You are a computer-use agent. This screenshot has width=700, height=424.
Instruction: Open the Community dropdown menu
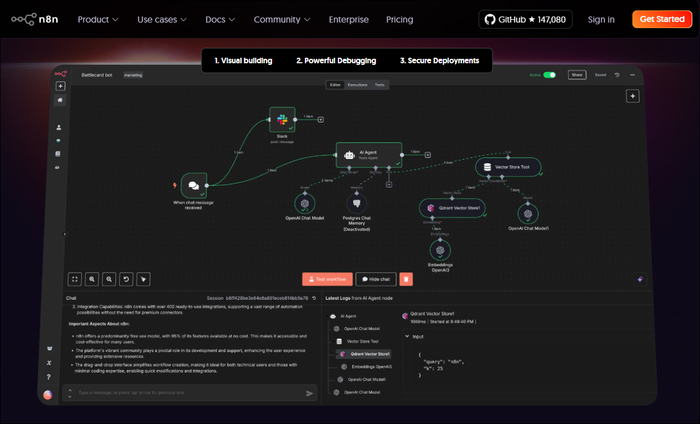(x=282, y=19)
